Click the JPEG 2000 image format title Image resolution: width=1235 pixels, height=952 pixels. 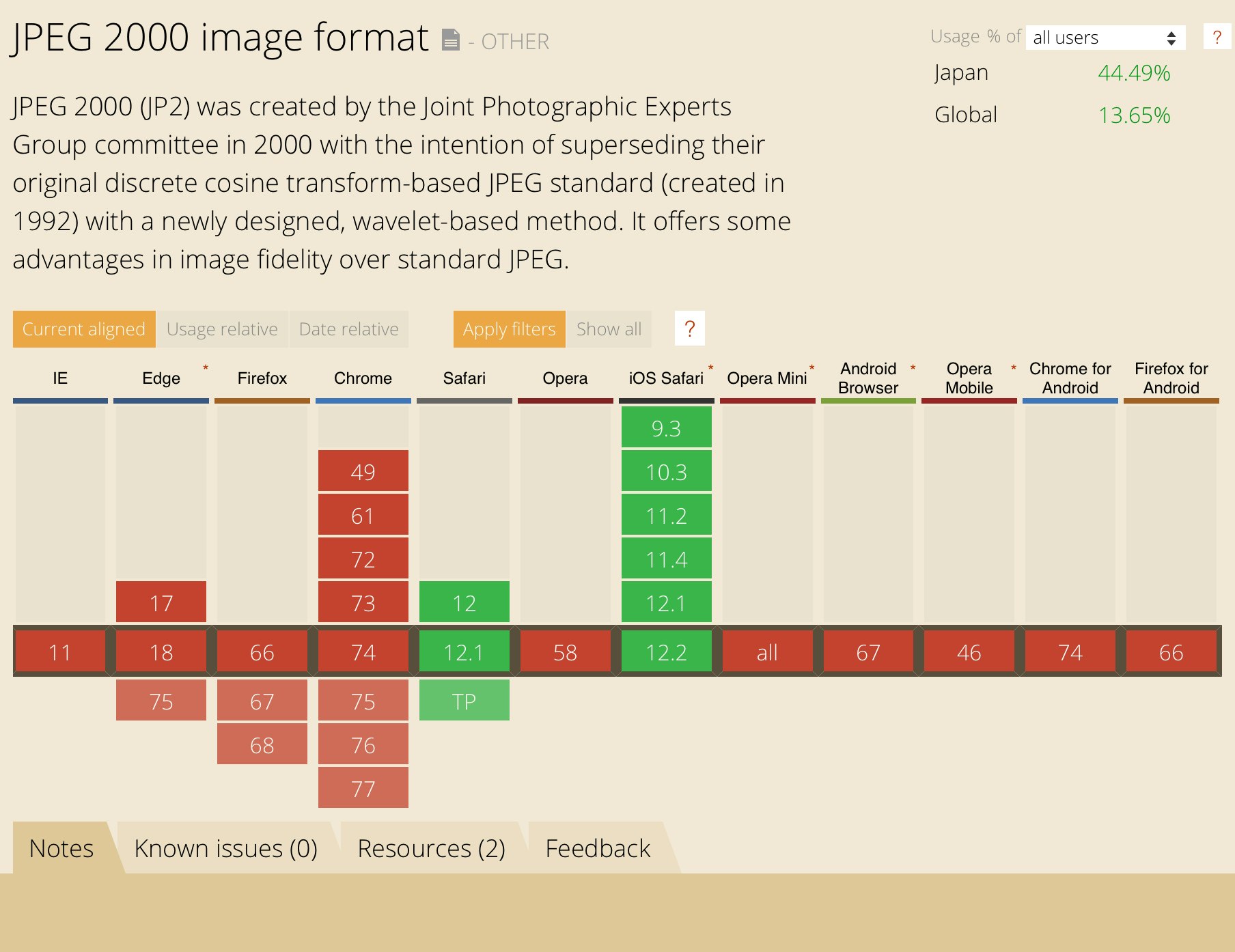[220, 38]
